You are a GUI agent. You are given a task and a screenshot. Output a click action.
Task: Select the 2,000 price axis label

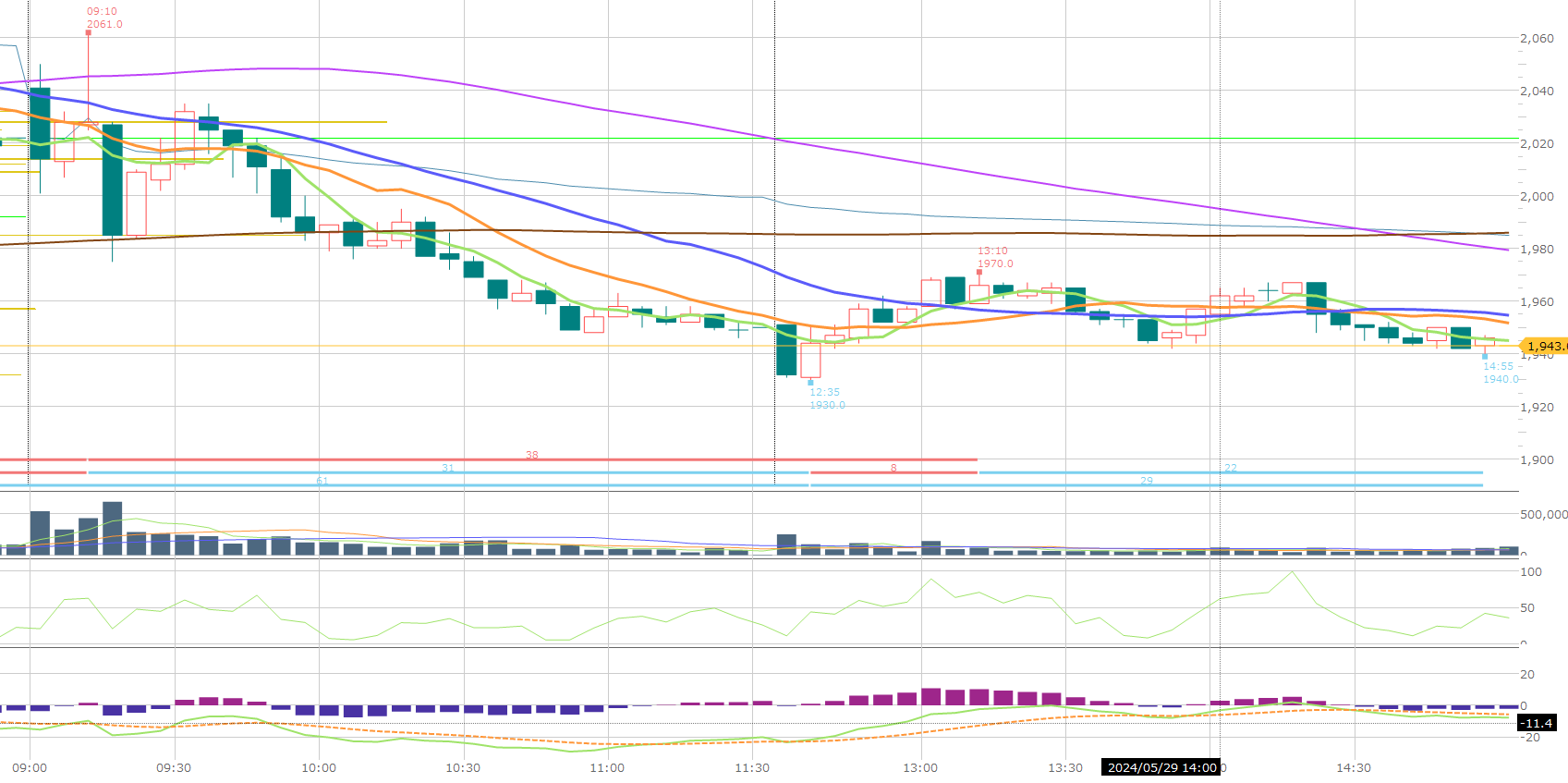[x=1537, y=196]
